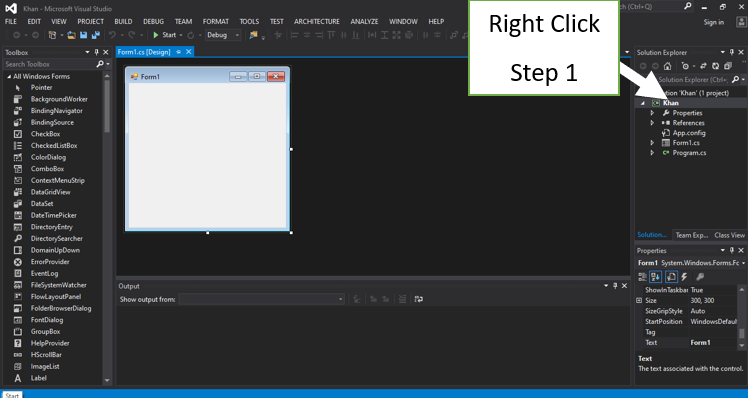
Task: Open Start button dropdown arrow
Action: (181, 35)
